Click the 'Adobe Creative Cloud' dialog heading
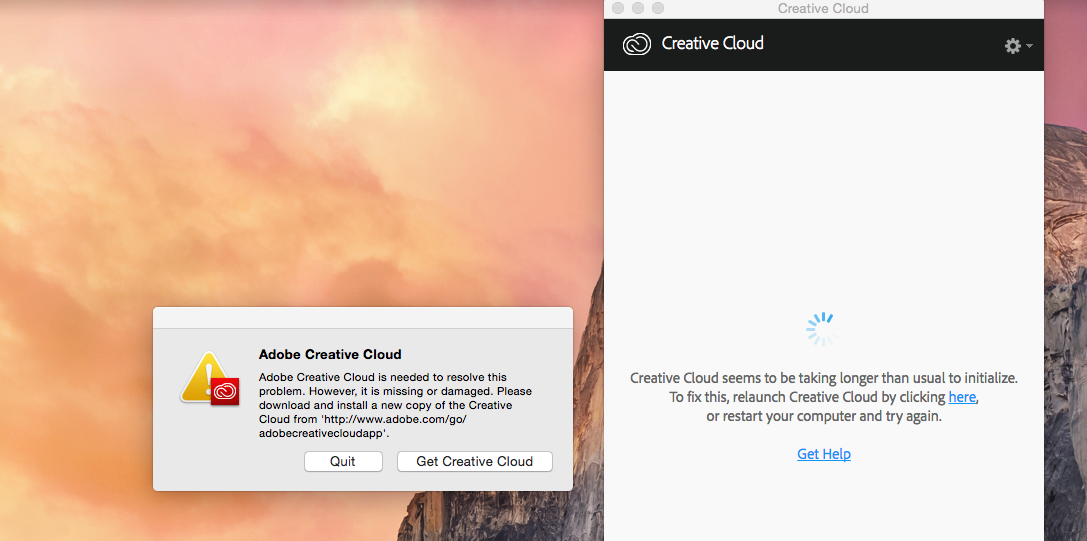 [x=330, y=354]
